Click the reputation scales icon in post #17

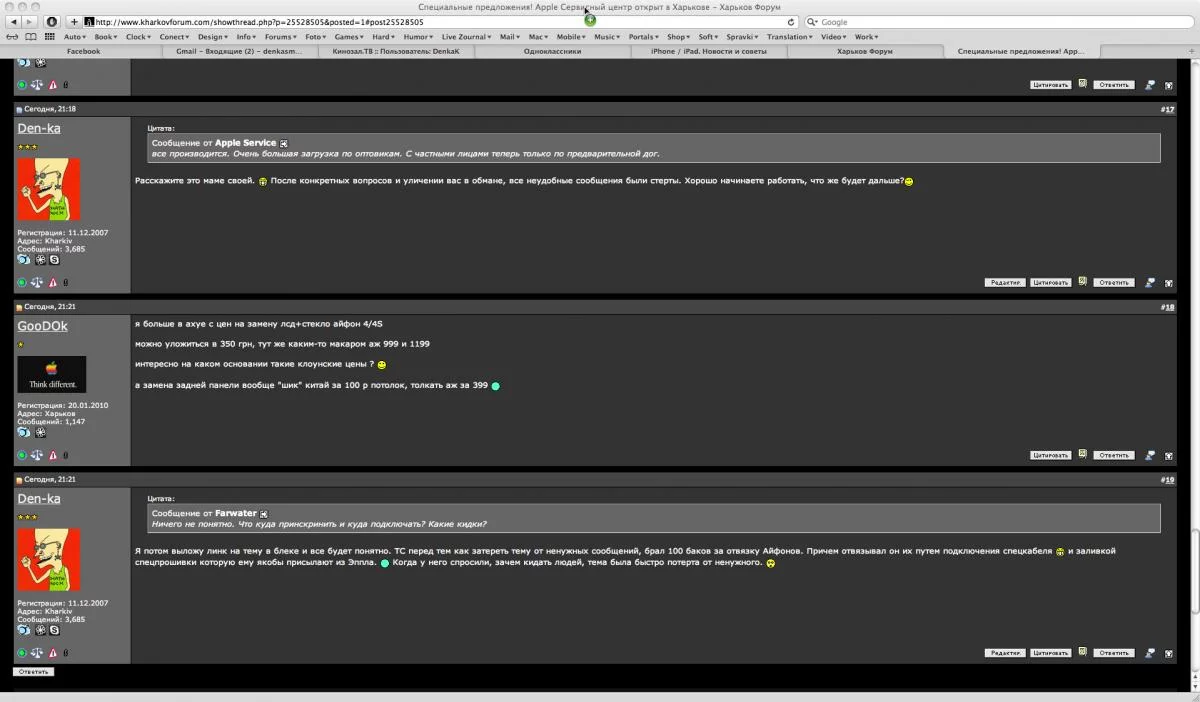[x=37, y=283]
